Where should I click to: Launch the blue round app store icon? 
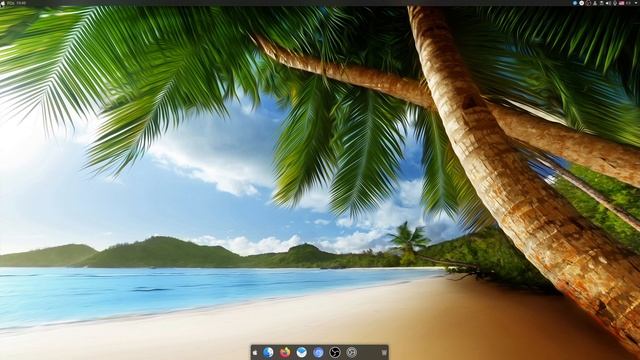pos(318,352)
